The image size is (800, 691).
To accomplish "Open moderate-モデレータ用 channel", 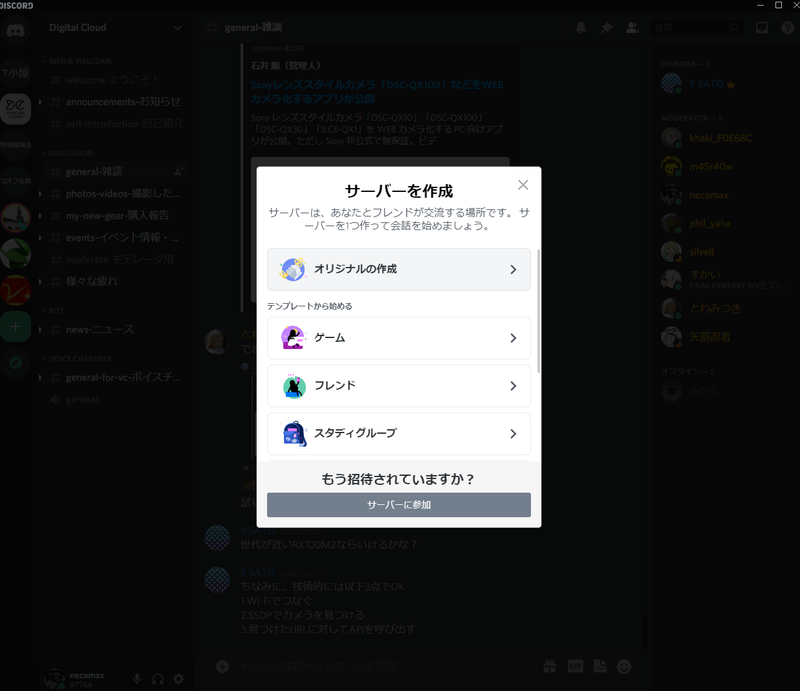I will point(116,260).
